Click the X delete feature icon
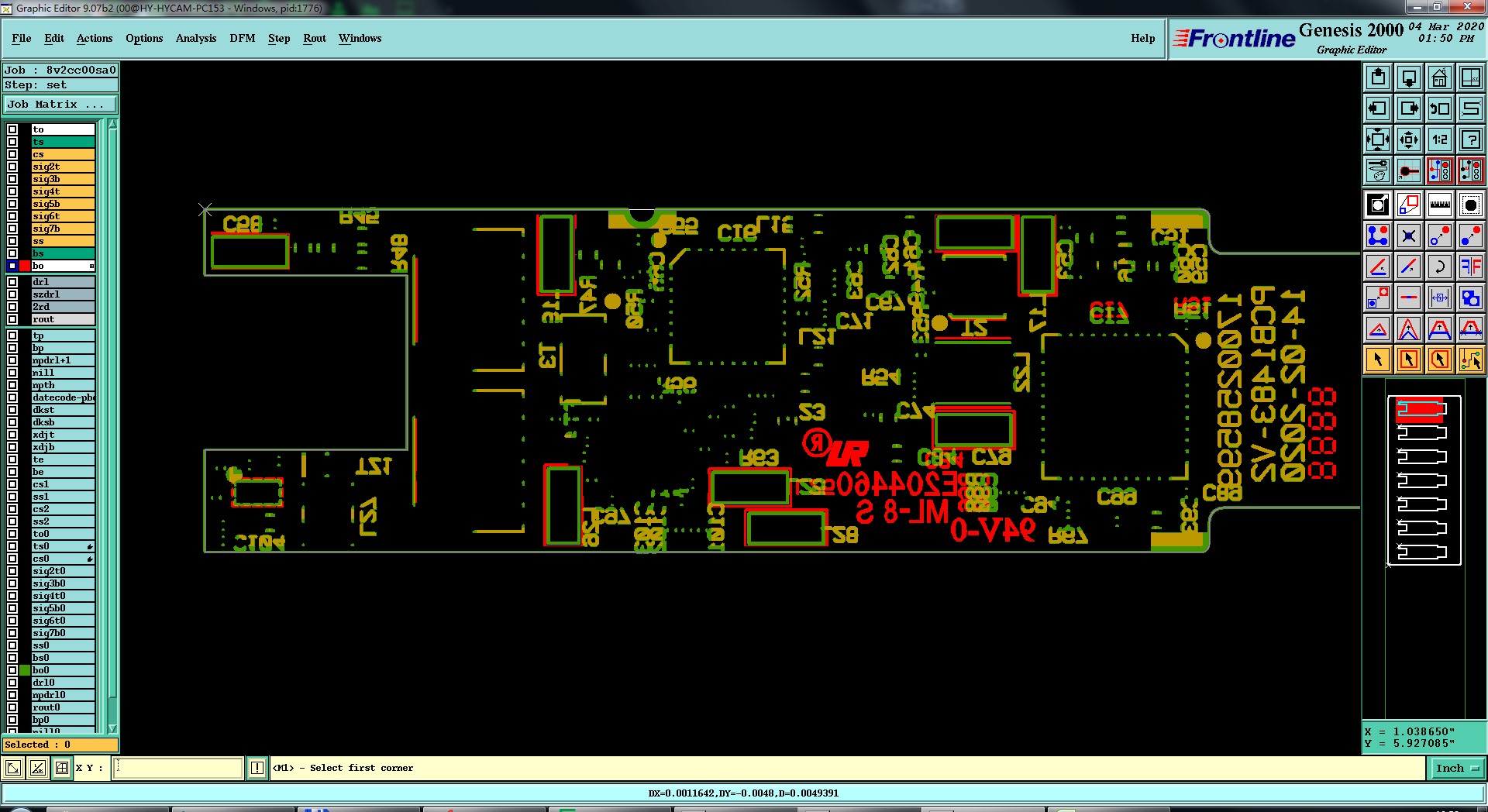 point(1409,236)
